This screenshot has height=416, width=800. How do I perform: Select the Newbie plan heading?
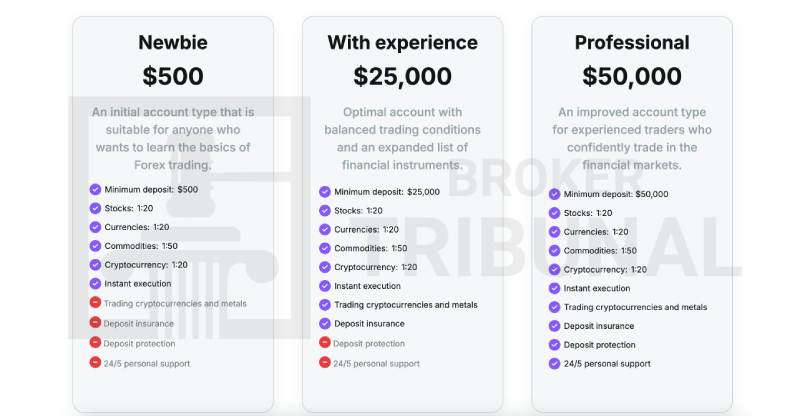coord(172,42)
